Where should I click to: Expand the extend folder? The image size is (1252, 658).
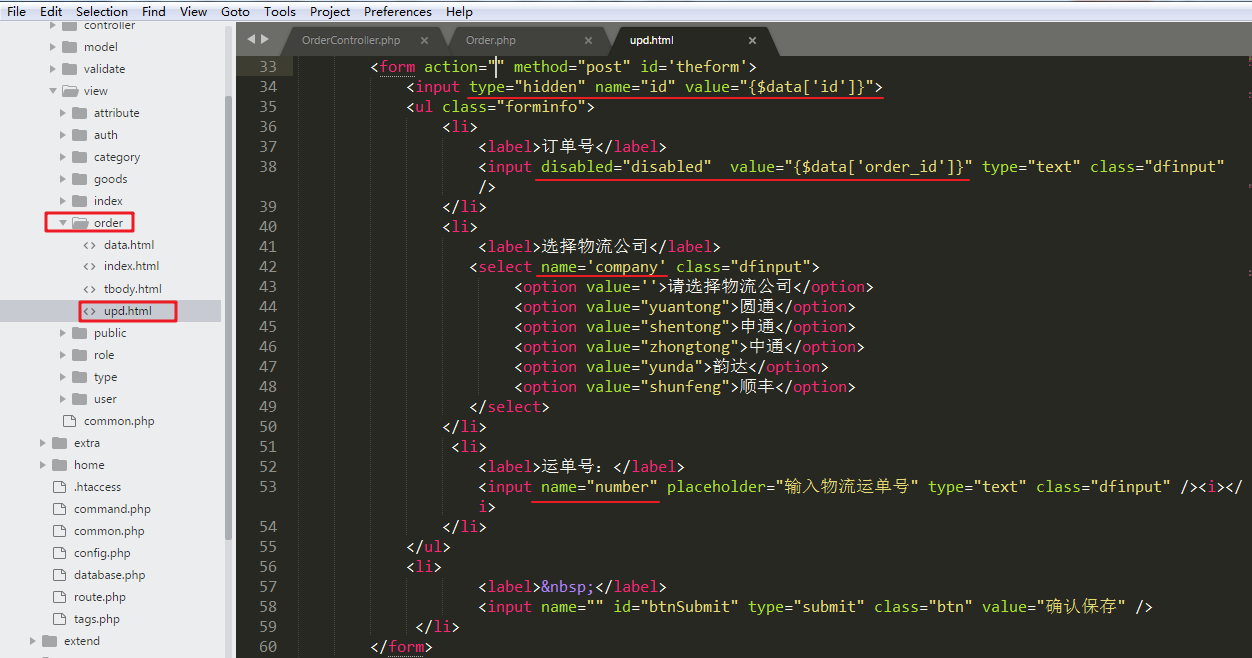pos(33,641)
